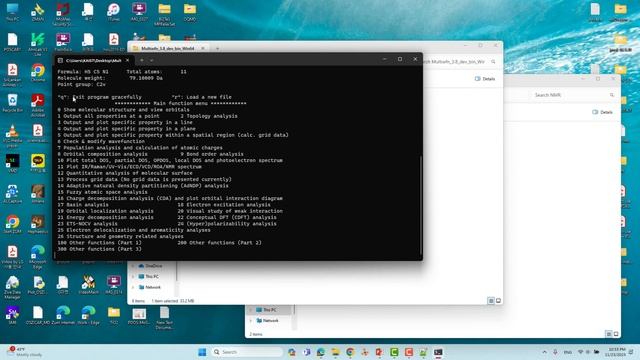Open VideoMach desktop shortcut
This screenshot has height=360, width=640.
[88, 285]
